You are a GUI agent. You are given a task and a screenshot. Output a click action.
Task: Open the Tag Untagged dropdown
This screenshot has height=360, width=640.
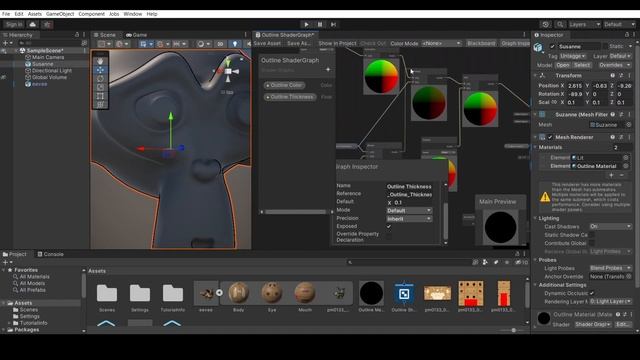tap(573, 56)
